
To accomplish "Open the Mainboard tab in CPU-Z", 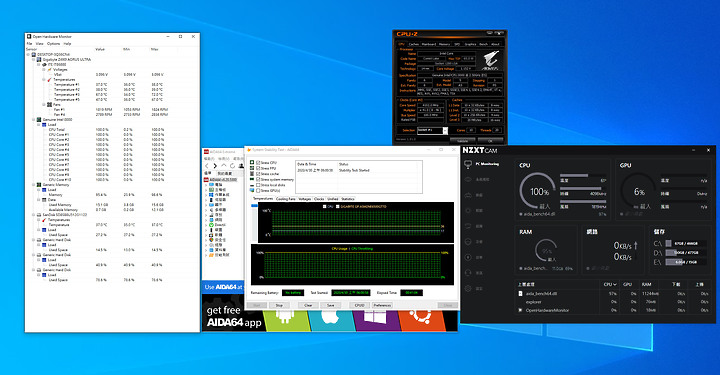I will coord(429,44).
